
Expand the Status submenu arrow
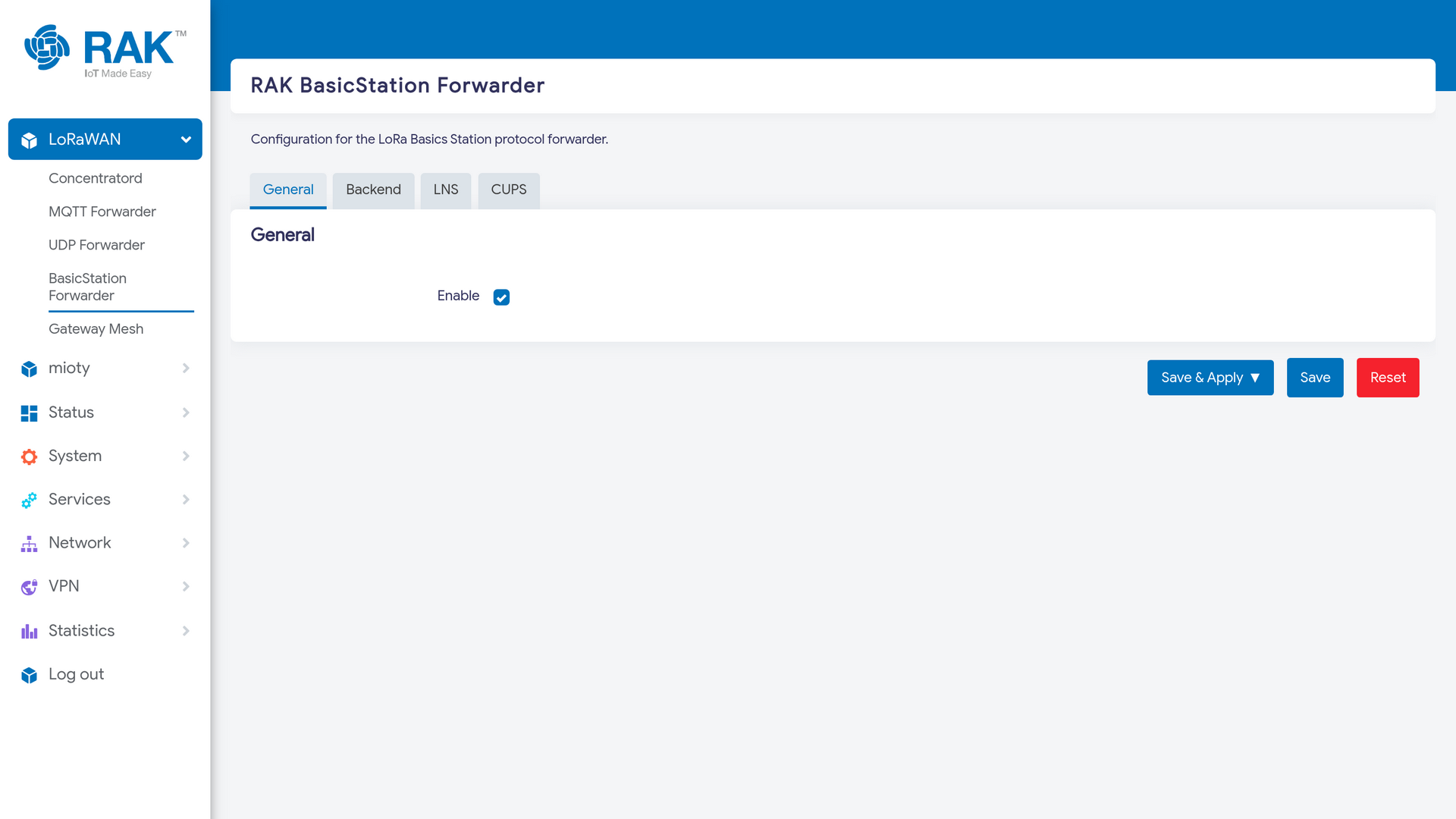(x=186, y=413)
